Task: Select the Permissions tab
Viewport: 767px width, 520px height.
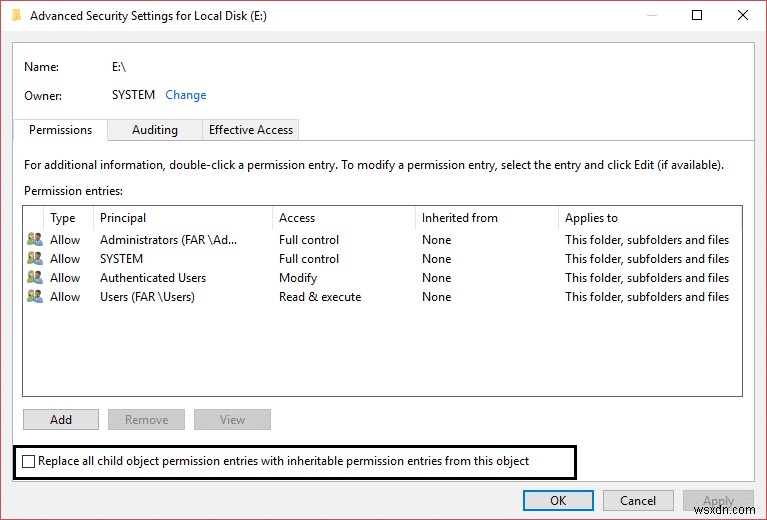Action: pos(60,130)
